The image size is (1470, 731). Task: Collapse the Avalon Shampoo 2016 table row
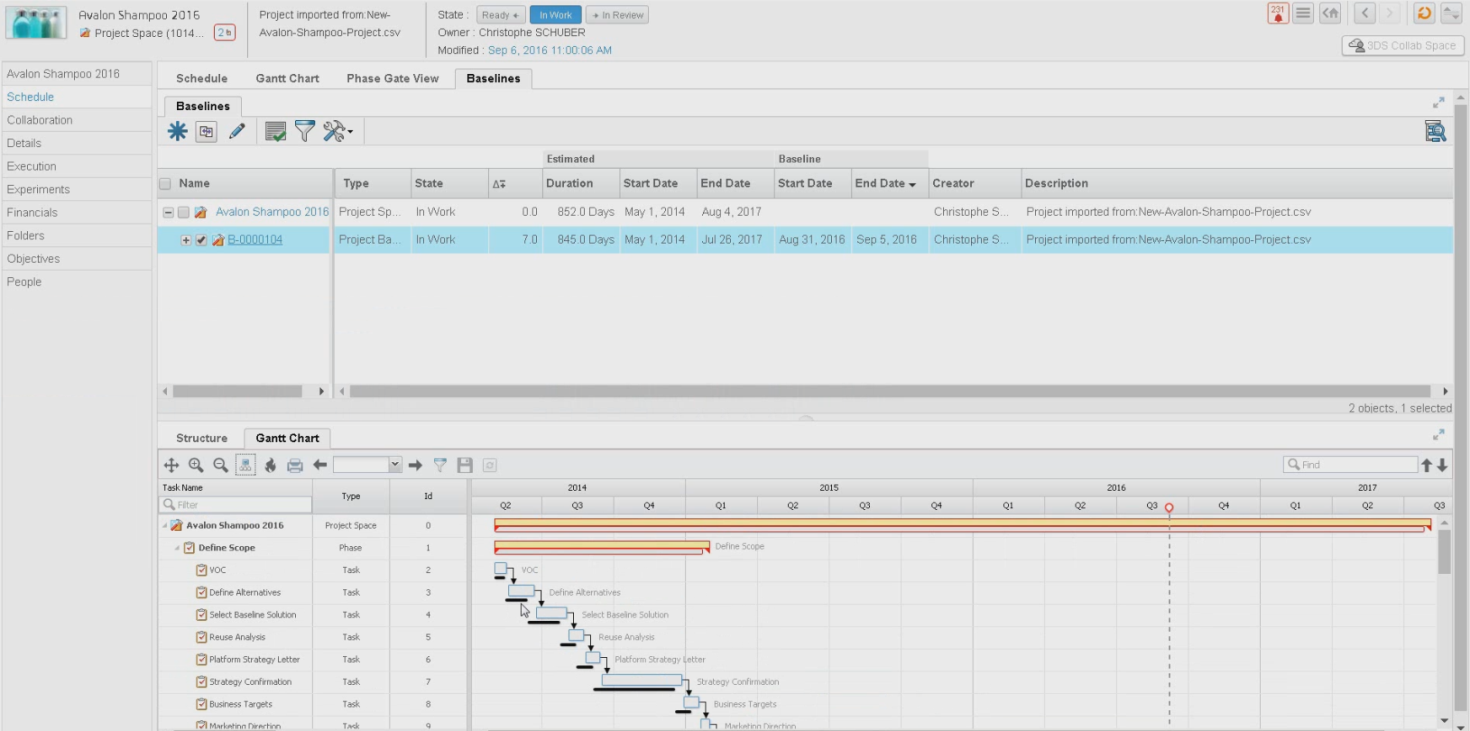pos(168,212)
